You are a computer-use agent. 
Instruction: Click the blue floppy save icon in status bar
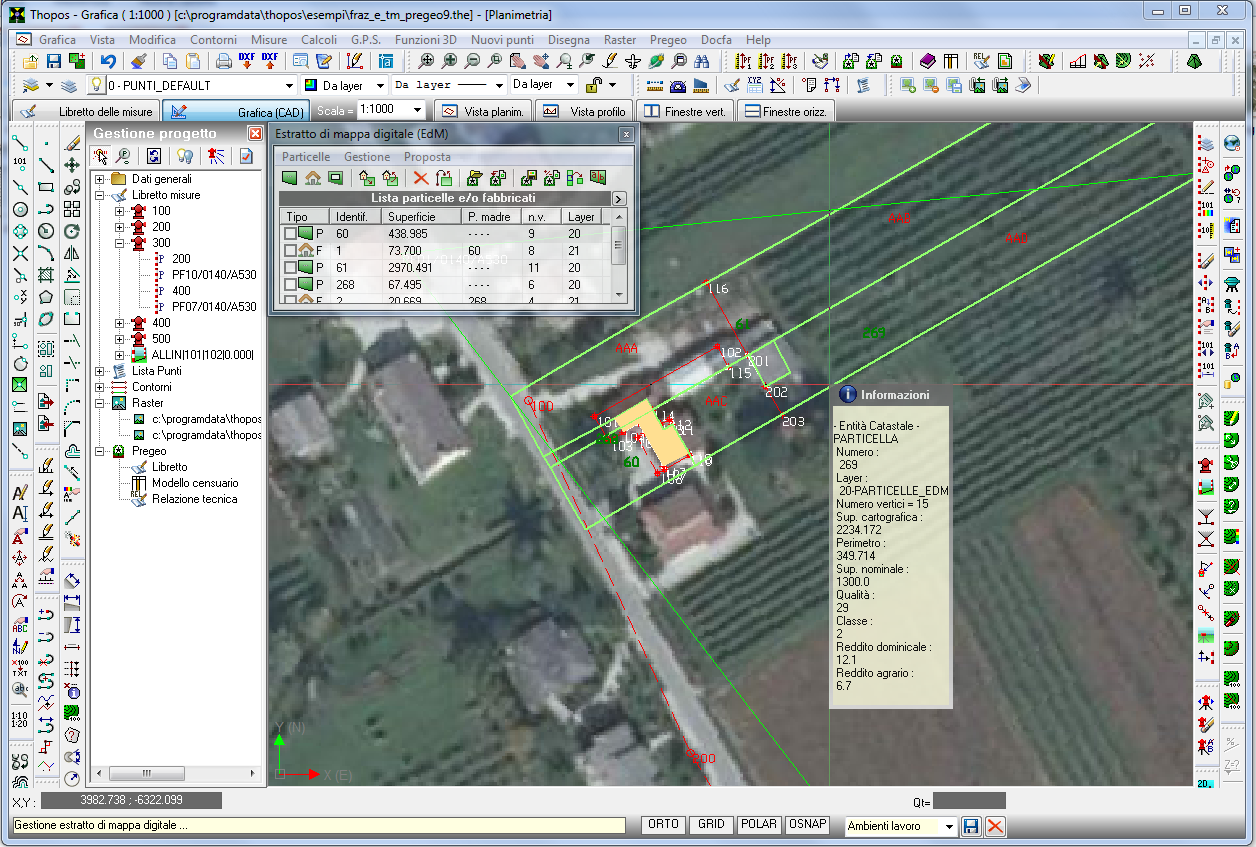coord(970,826)
